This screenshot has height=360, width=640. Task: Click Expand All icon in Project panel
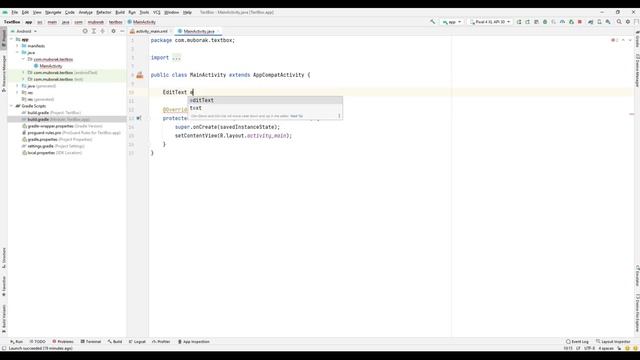click(x=94, y=31)
